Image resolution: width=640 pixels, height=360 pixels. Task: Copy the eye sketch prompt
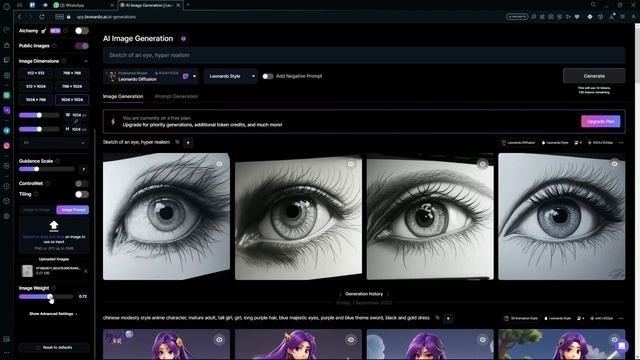coord(177,142)
